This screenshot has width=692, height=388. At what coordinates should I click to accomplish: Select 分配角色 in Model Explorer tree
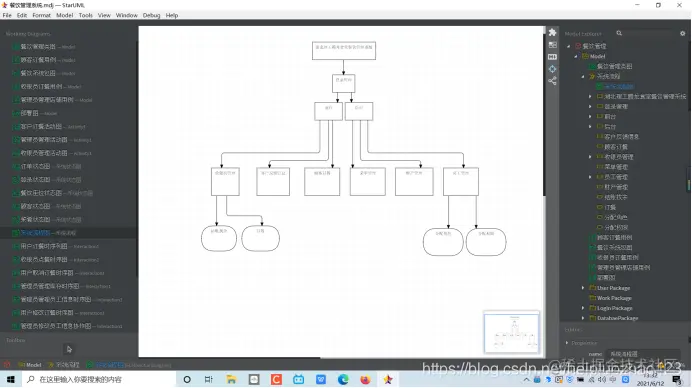pyautogui.click(x=616, y=217)
